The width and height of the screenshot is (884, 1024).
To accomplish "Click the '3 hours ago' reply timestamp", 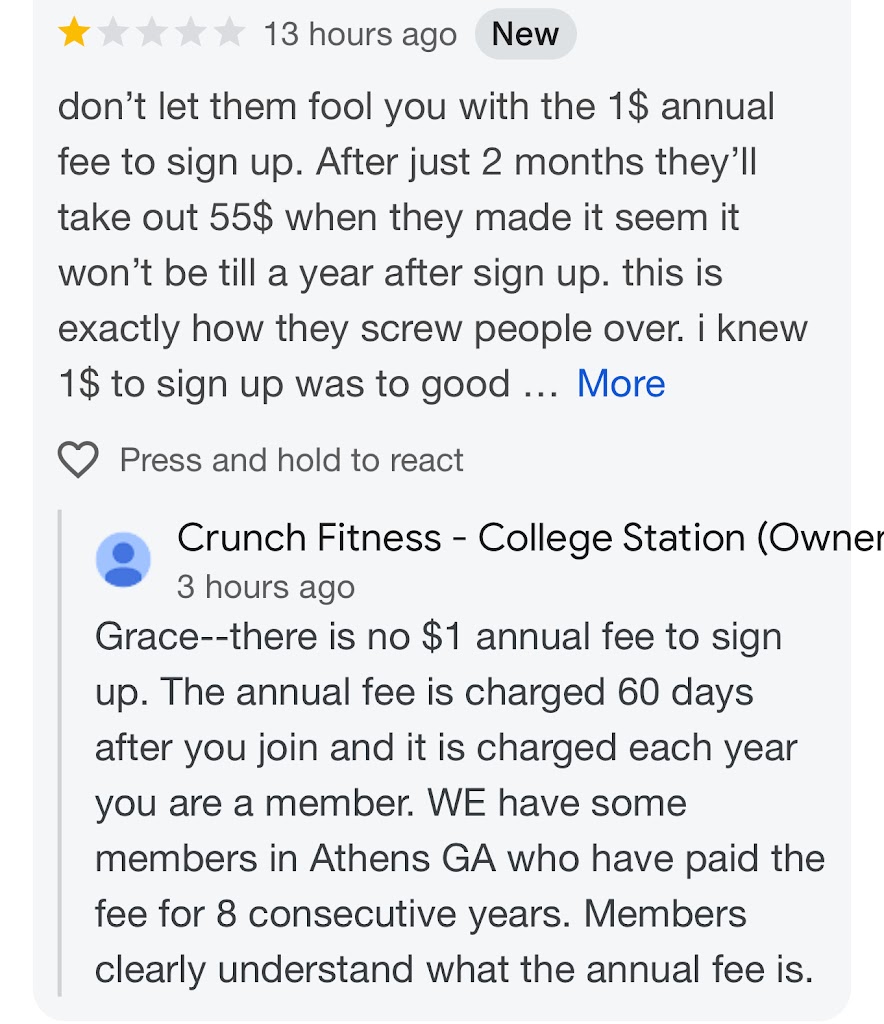I will tap(265, 587).
